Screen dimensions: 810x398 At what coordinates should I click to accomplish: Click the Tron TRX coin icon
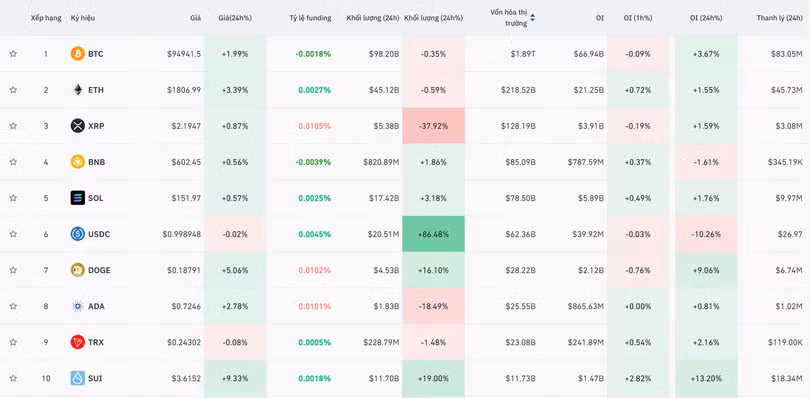(77, 342)
